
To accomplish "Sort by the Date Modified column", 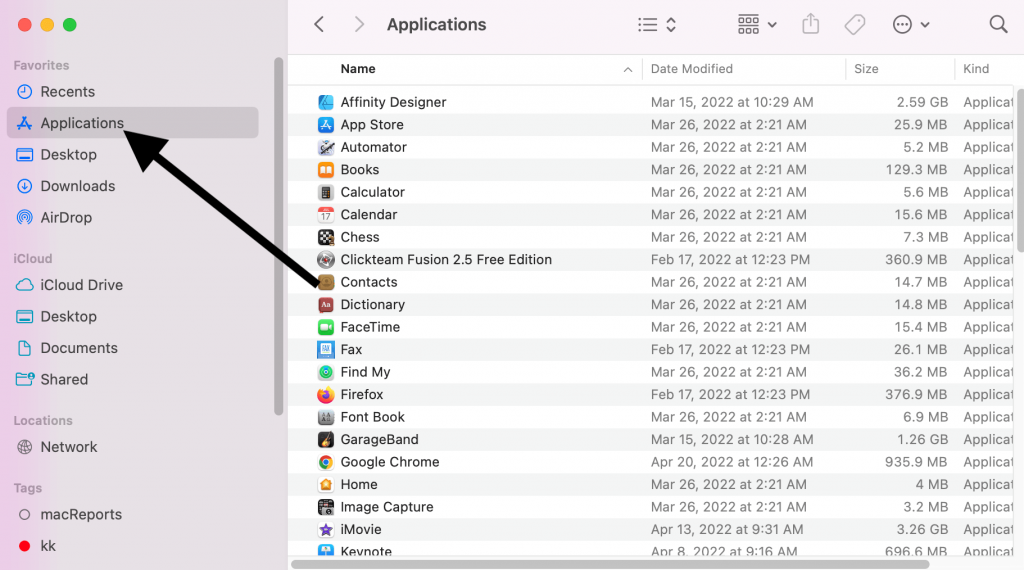I will (x=692, y=69).
